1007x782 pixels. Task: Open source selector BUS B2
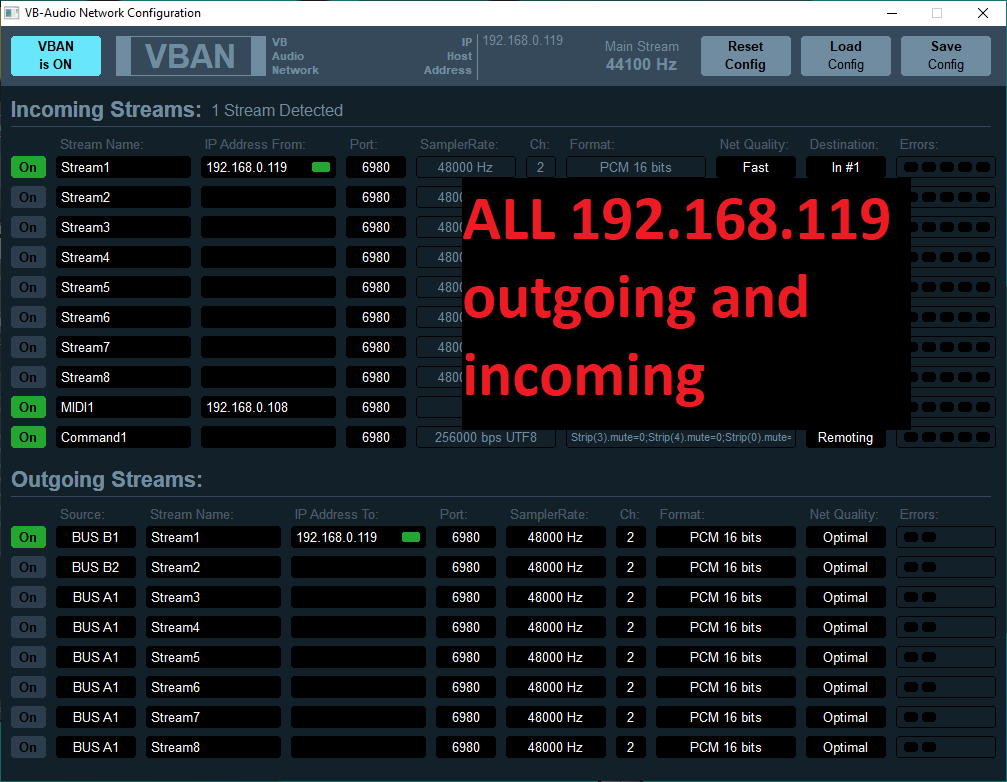[x=96, y=568]
